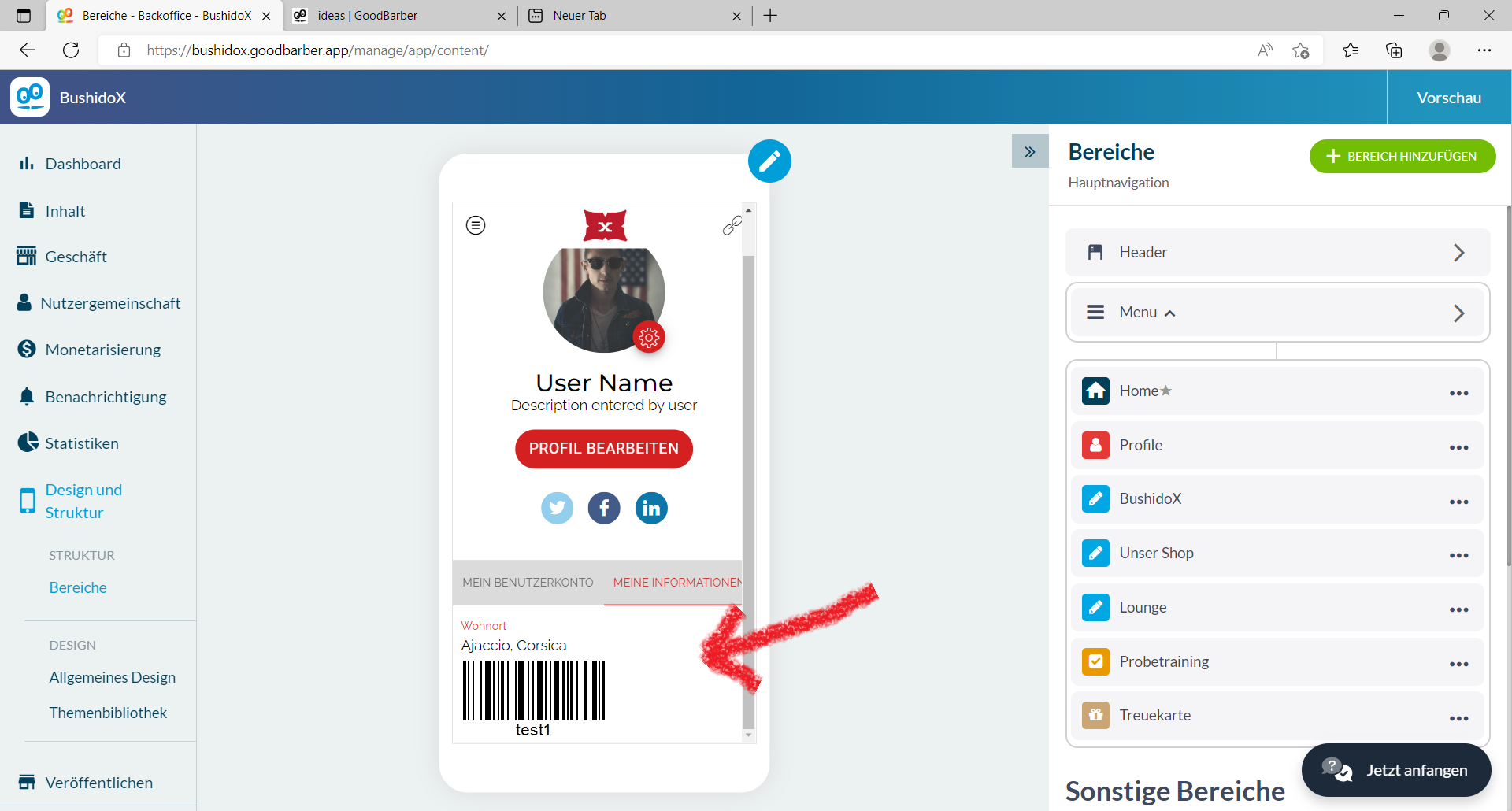The width and height of the screenshot is (1512, 811).
Task: Open options menu for Treuekarte section
Action: (1459, 718)
